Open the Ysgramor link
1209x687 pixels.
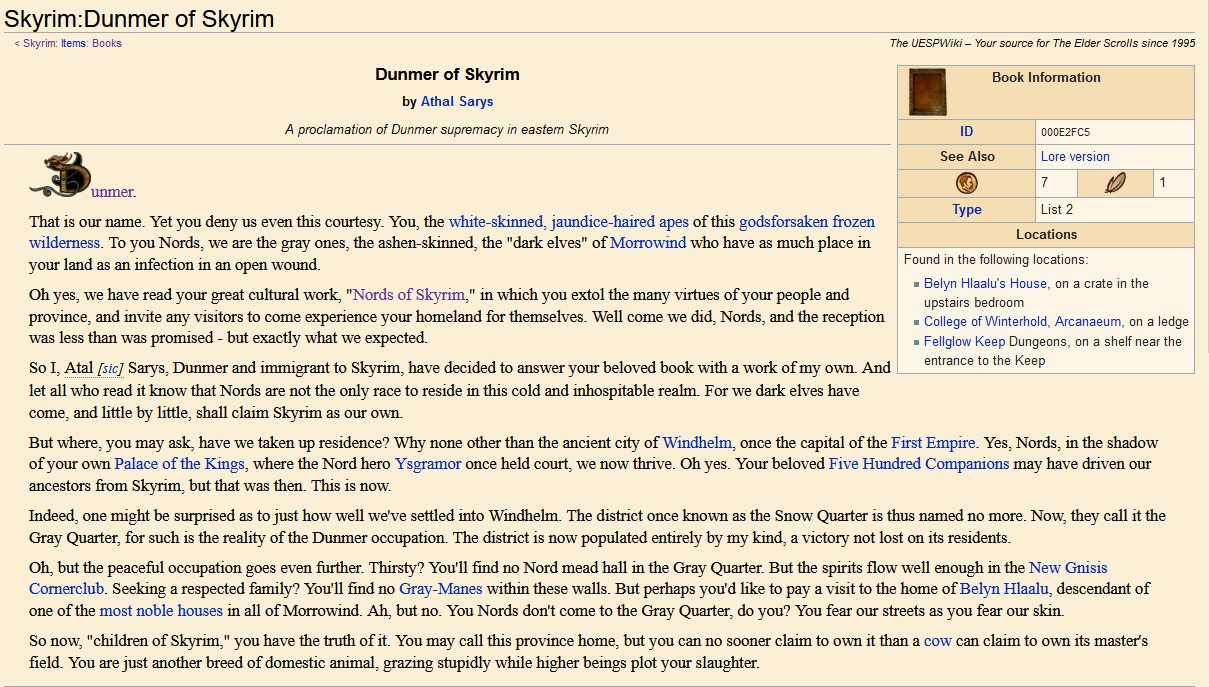(428, 464)
